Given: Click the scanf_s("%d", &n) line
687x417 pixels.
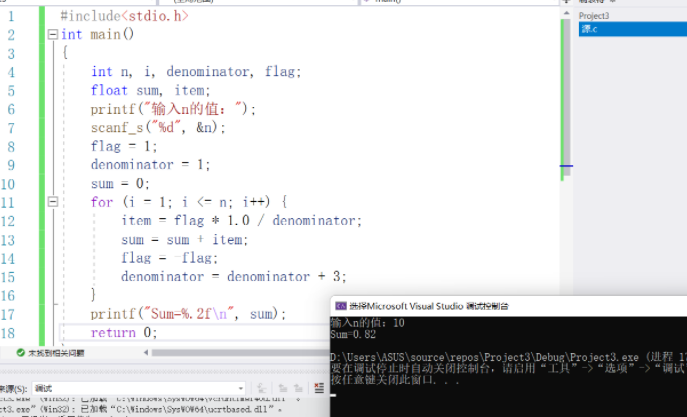Looking at the screenshot, I should point(158,127).
